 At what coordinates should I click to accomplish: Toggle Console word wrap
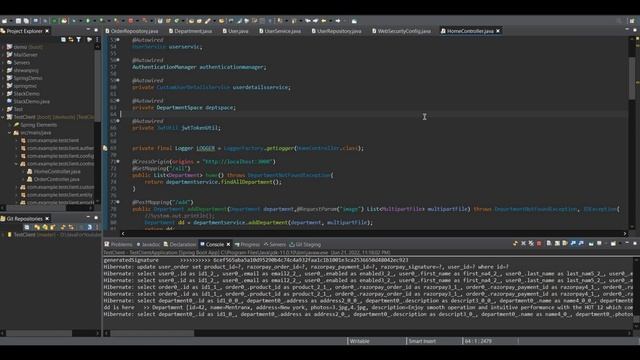point(565,244)
